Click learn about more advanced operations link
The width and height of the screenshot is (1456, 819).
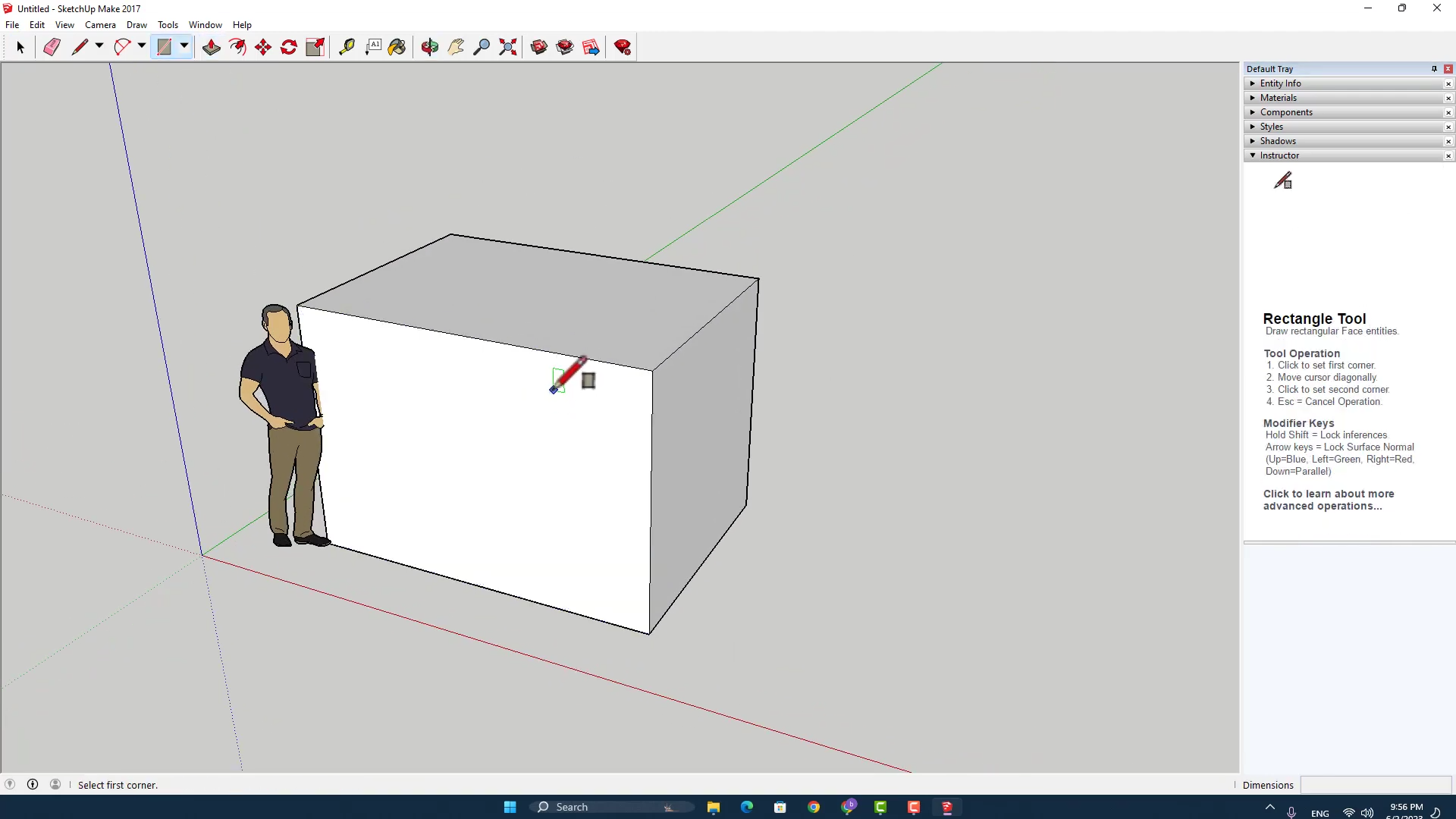click(x=1328, y=500)
